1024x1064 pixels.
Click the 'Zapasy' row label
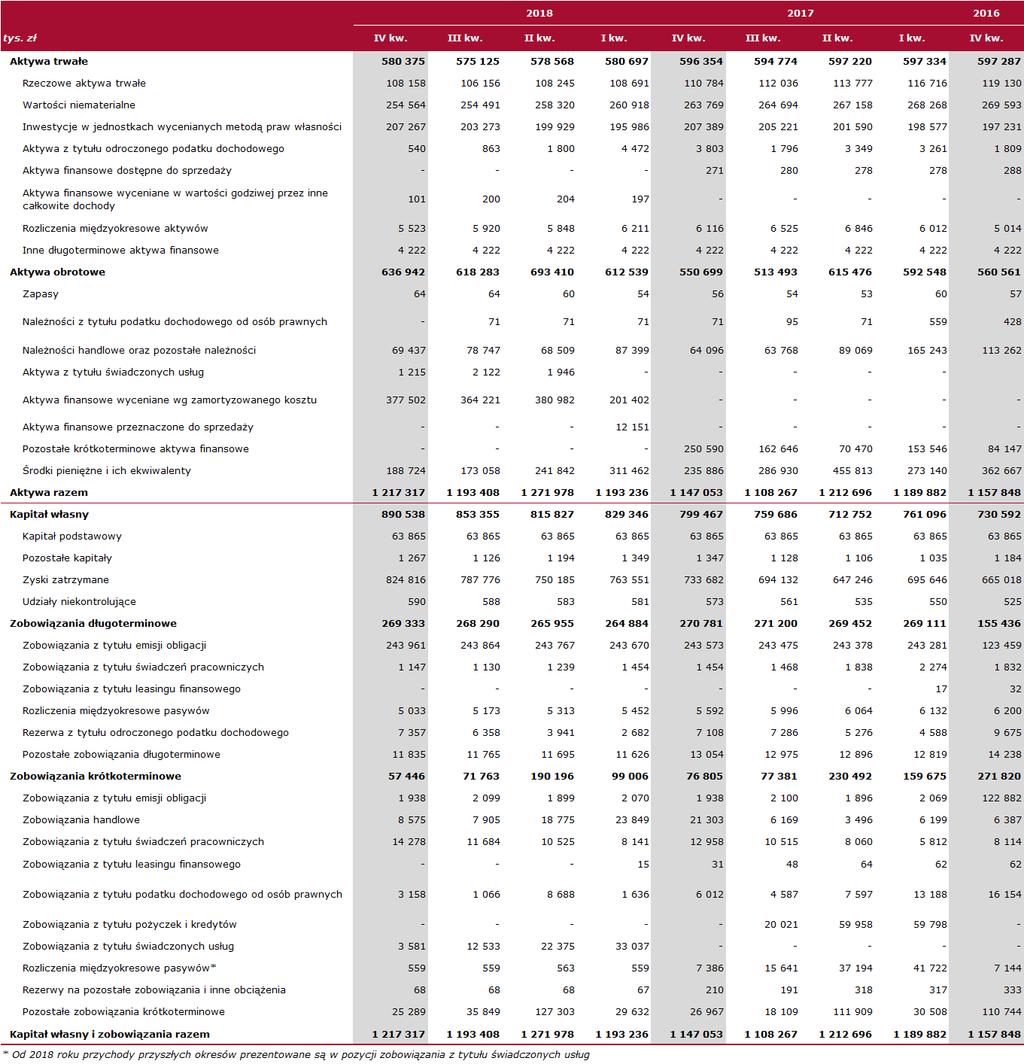pos(40,294)
